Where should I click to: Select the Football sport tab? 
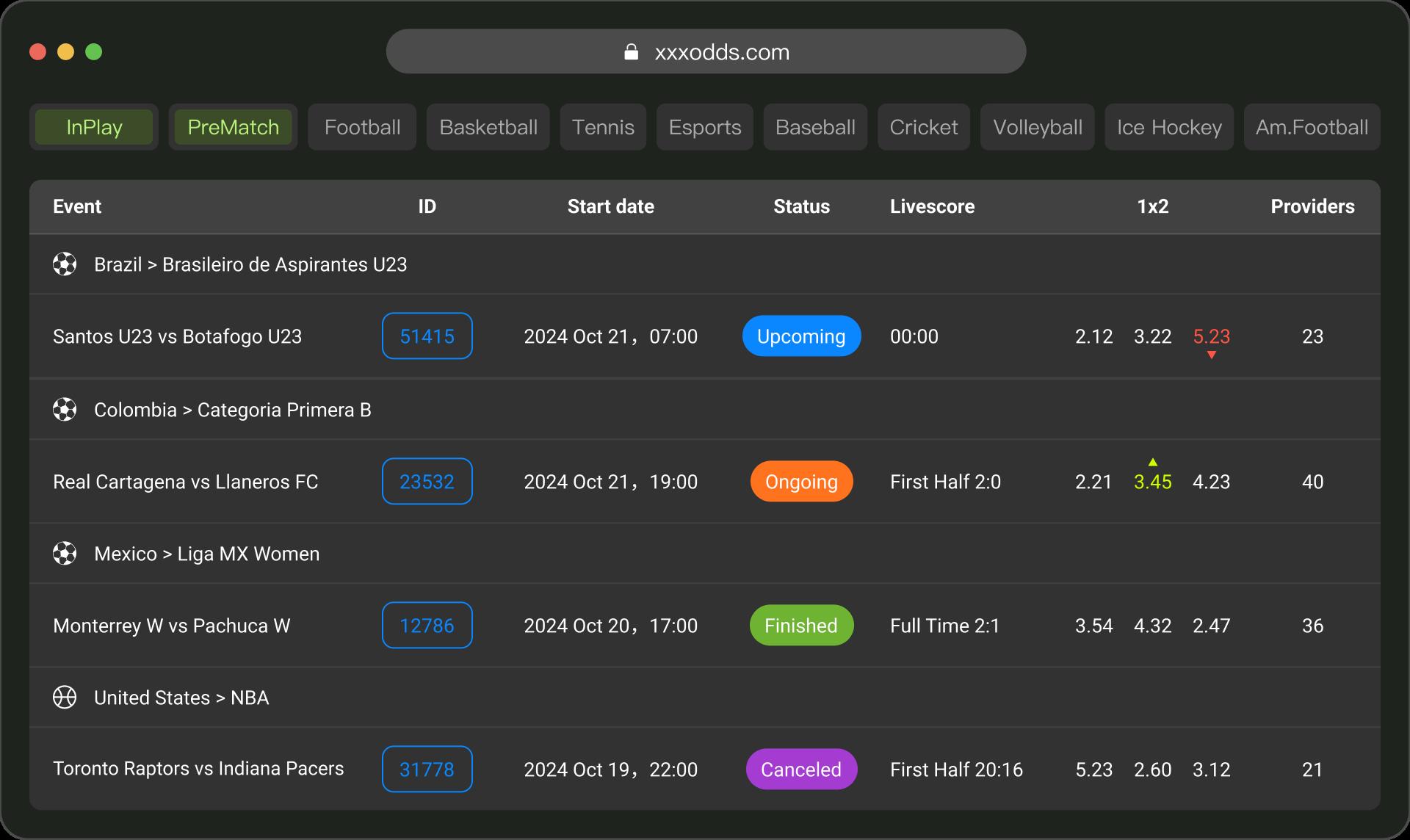point(362,127)
